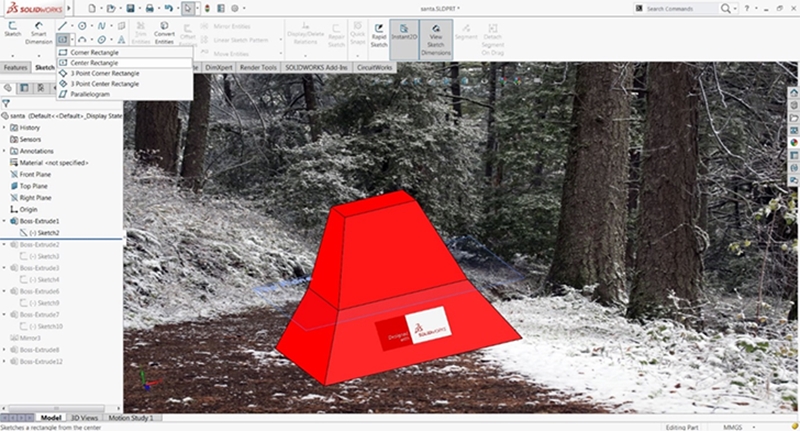Choose 3 Point Center Rectangle
This screenshot has width=800, height=431.
[x=124, y=84]
